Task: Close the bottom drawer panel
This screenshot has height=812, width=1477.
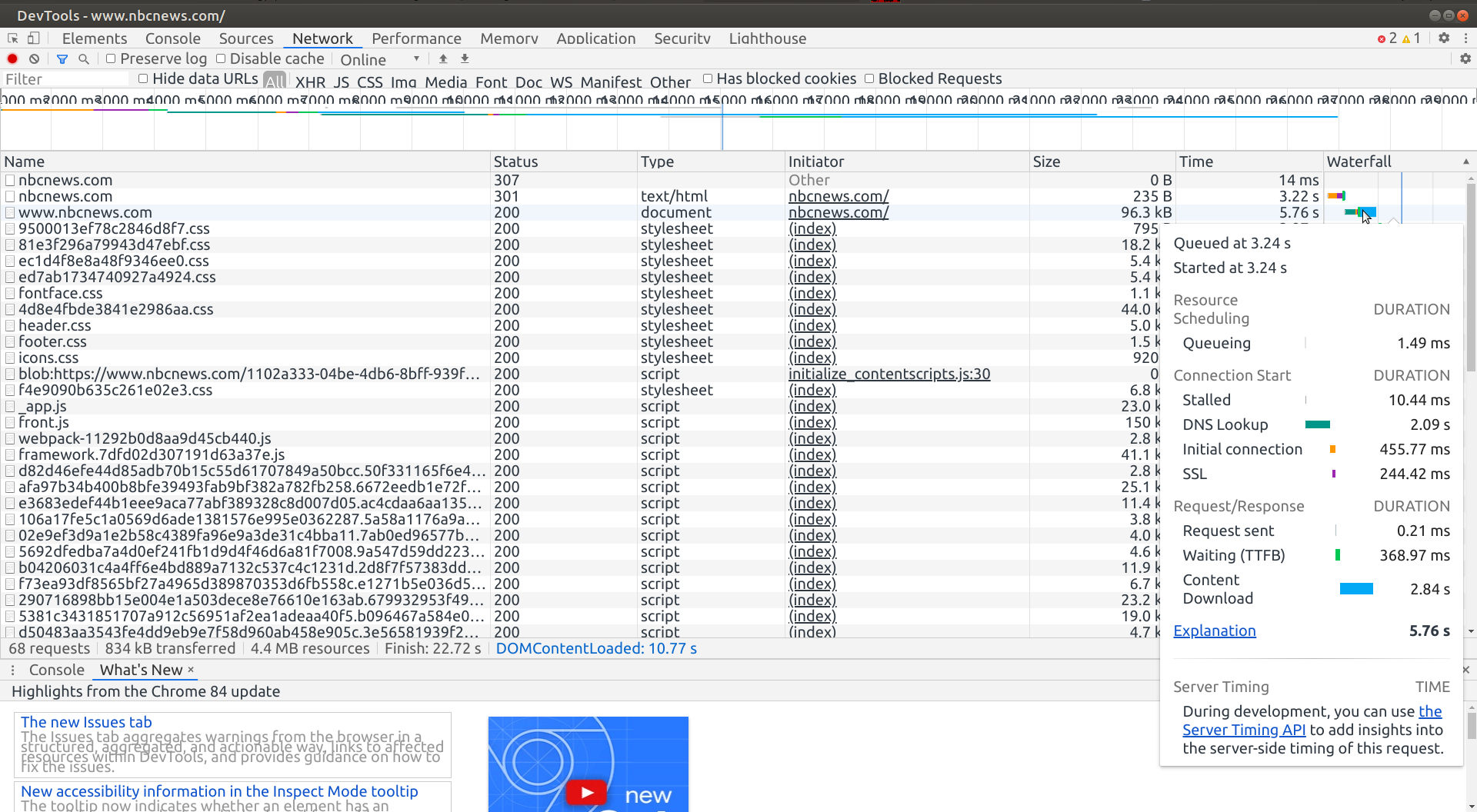Action: pyautogui.click(x=1465, y=670)
